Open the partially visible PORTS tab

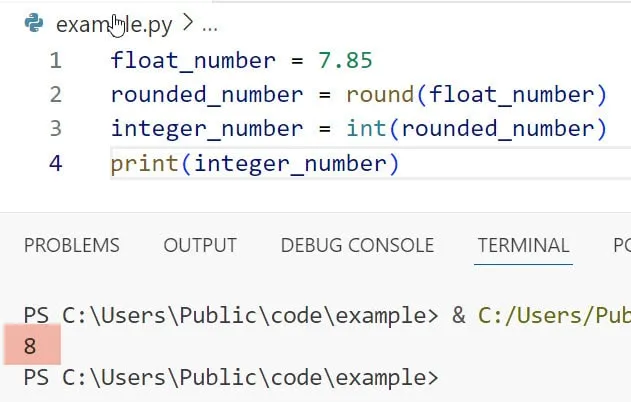pyautogui.click(x=621, y=245)
